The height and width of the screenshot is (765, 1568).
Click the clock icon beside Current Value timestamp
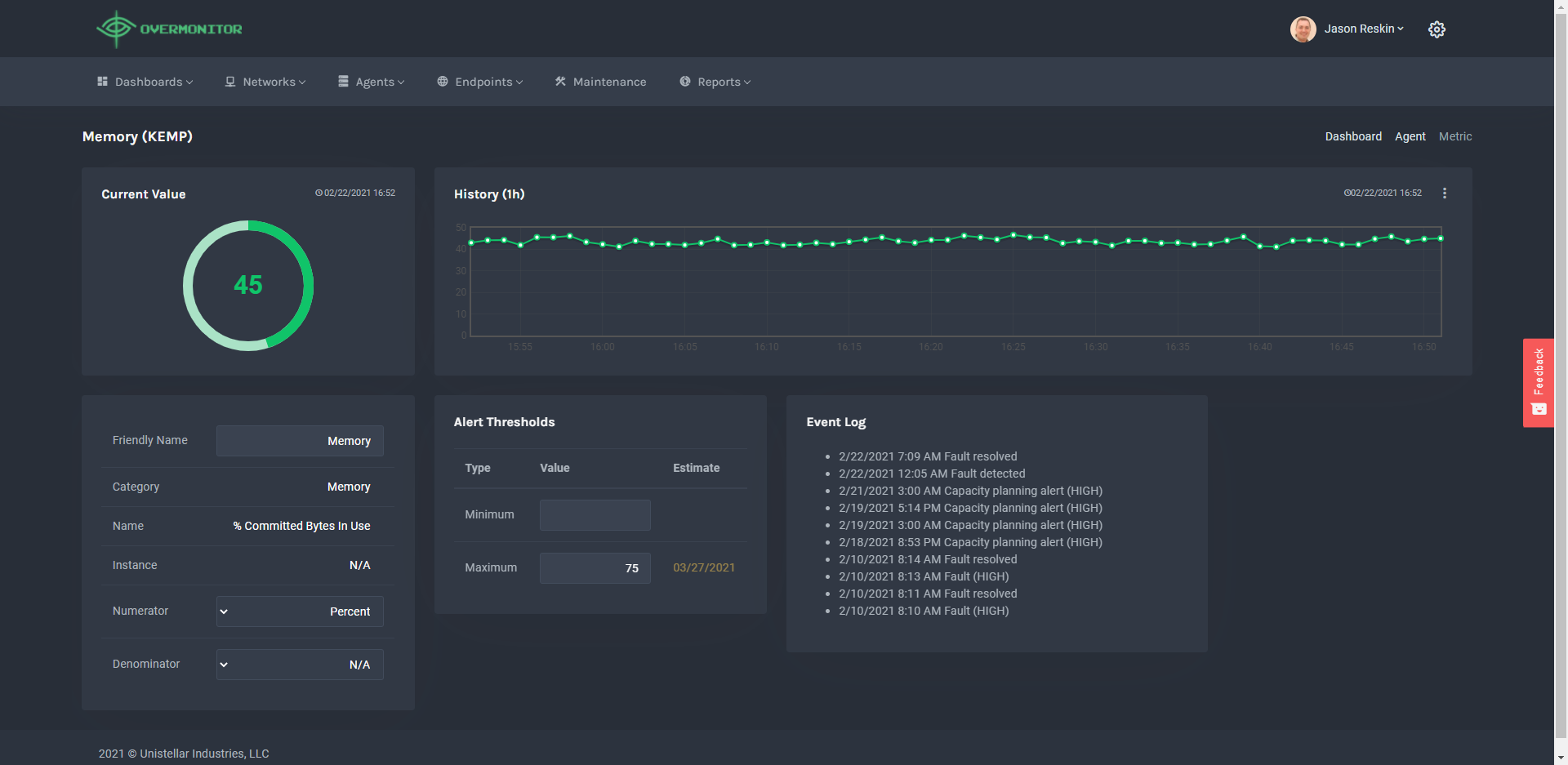(x=318, y=193)
